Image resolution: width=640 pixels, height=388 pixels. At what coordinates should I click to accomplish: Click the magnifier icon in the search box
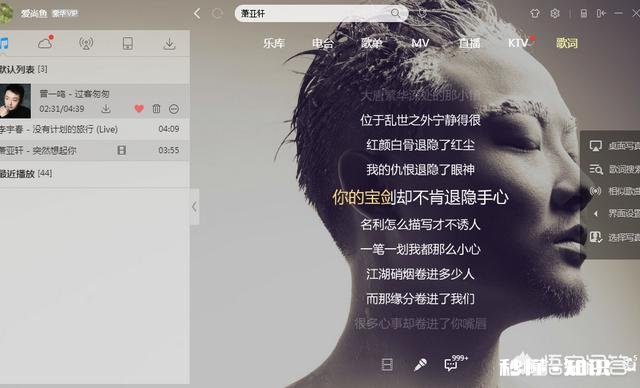(x=396, y=13)
